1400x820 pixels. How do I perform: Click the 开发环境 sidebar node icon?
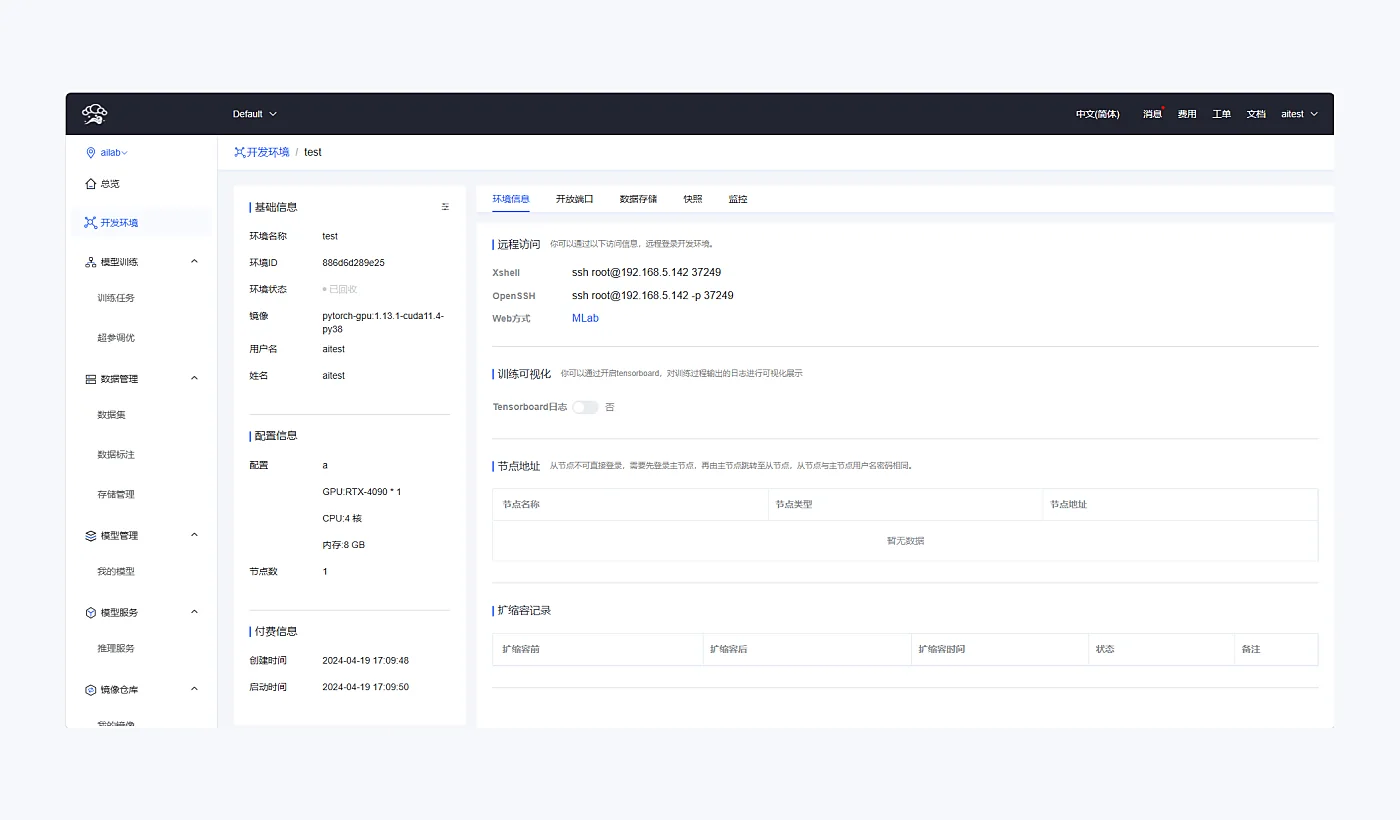(x=90, y=223)
